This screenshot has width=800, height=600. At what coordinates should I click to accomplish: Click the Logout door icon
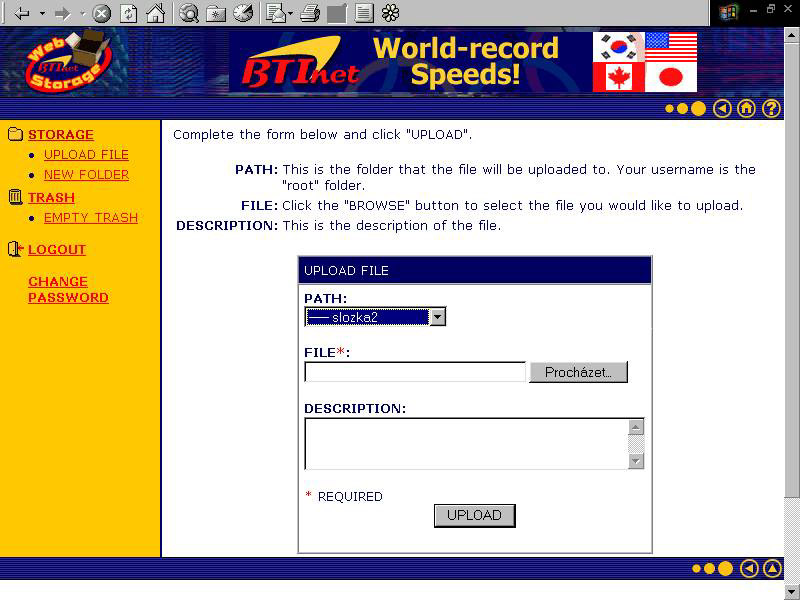coord(15,249)
